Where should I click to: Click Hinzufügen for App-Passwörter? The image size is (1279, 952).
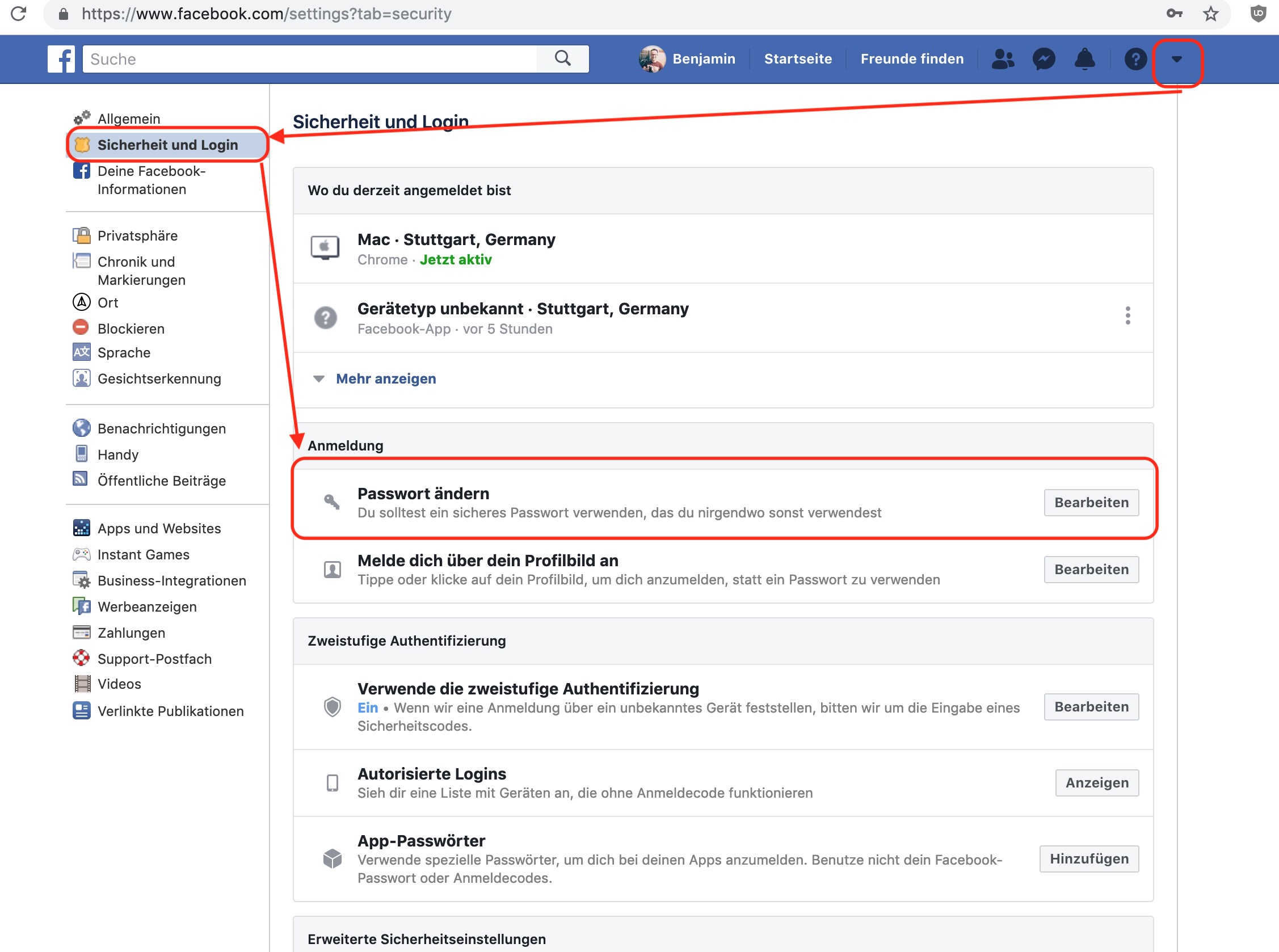coord(1088,858)
